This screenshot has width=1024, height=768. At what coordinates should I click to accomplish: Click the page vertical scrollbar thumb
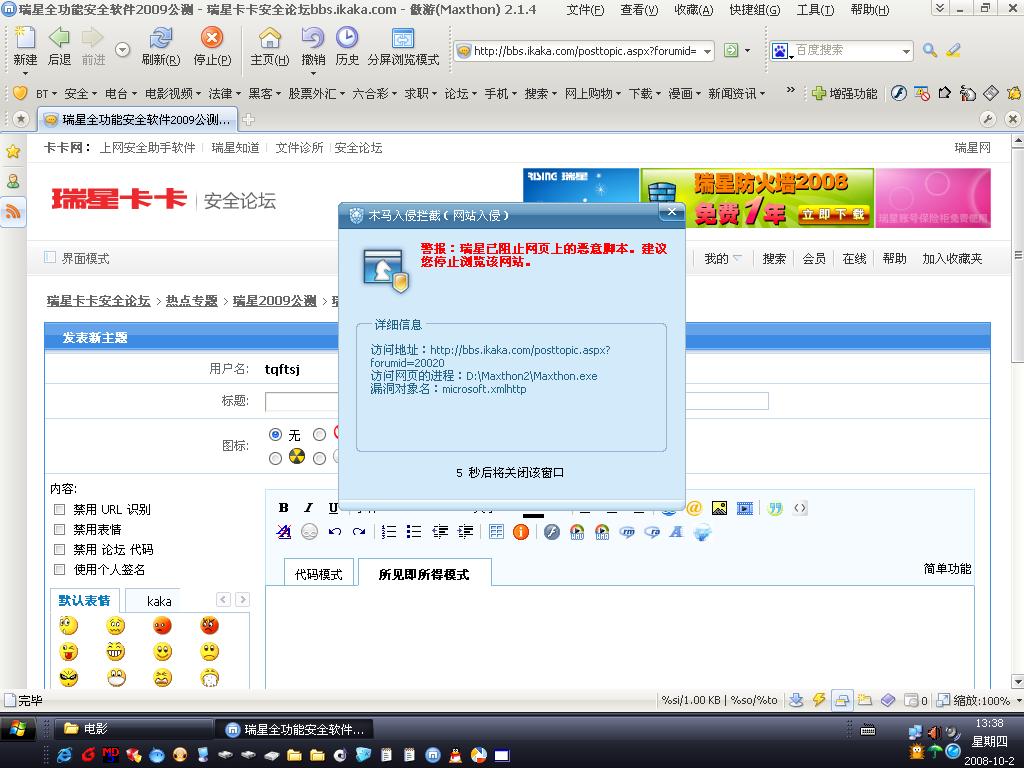tap(1017, 255)
